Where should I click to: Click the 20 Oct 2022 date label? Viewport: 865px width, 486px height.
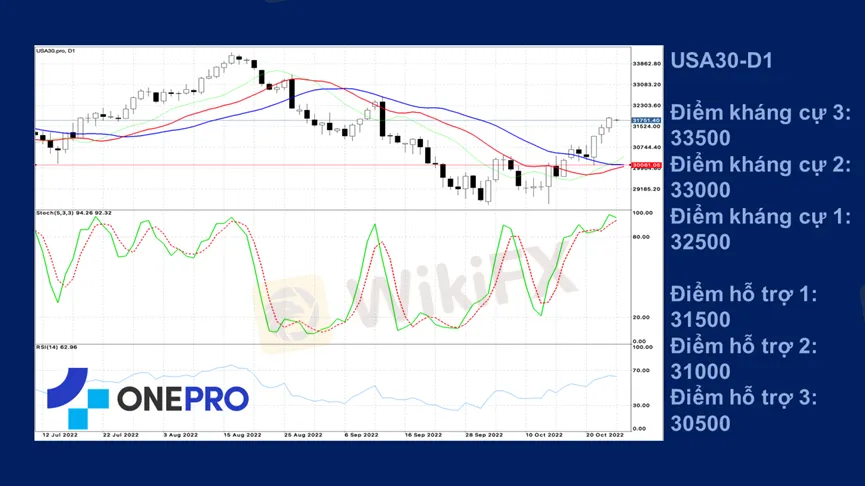[605, 435]
